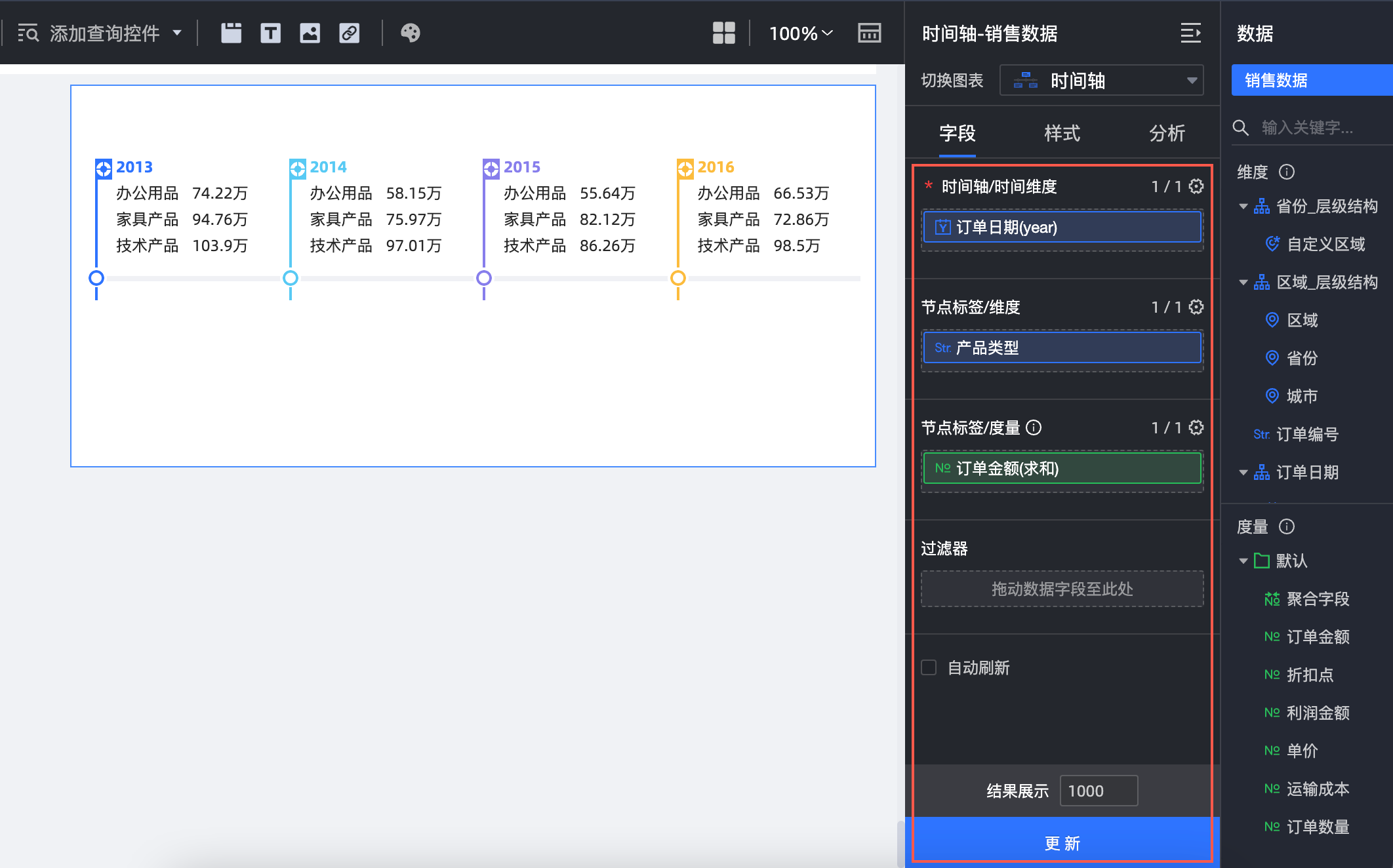This screenshot has width=1393, height=868.
Task: Add a link component from toolbar
Action: pos(349,33)
